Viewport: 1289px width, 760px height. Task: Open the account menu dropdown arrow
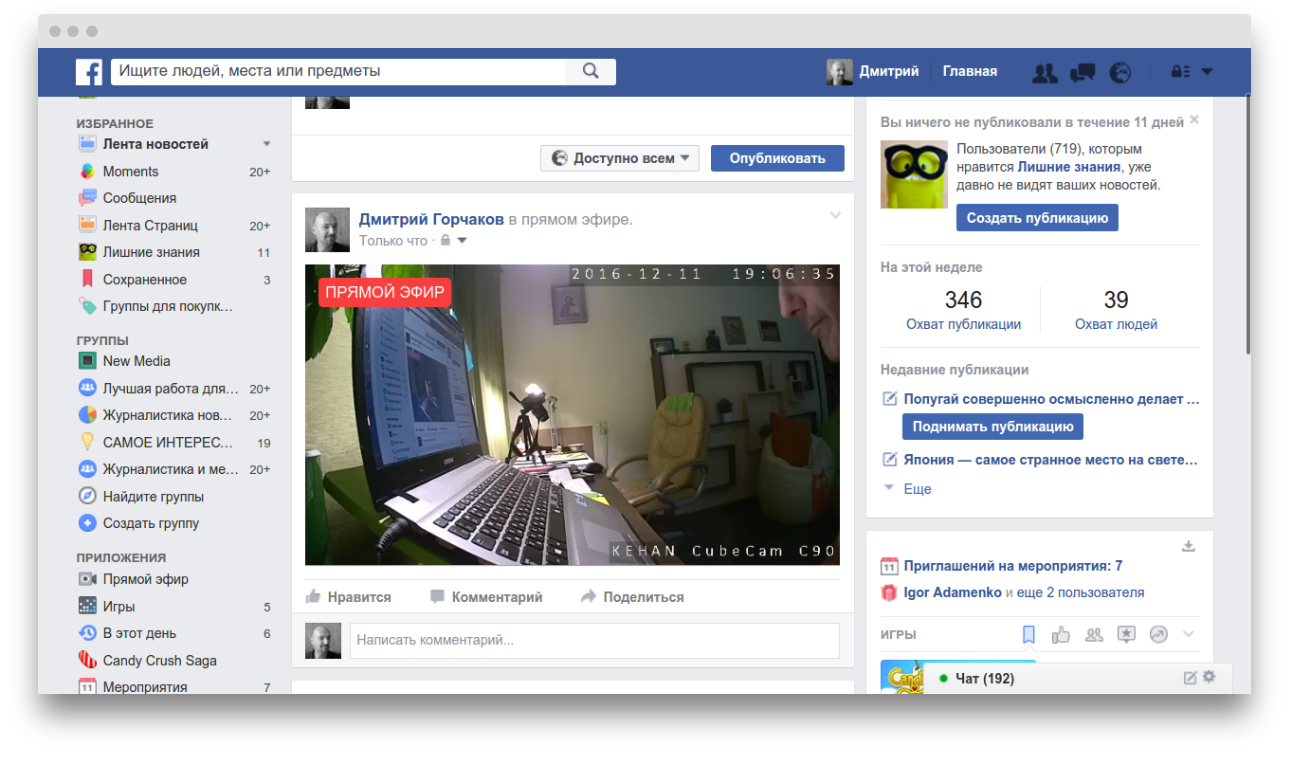pos(1207,72)
